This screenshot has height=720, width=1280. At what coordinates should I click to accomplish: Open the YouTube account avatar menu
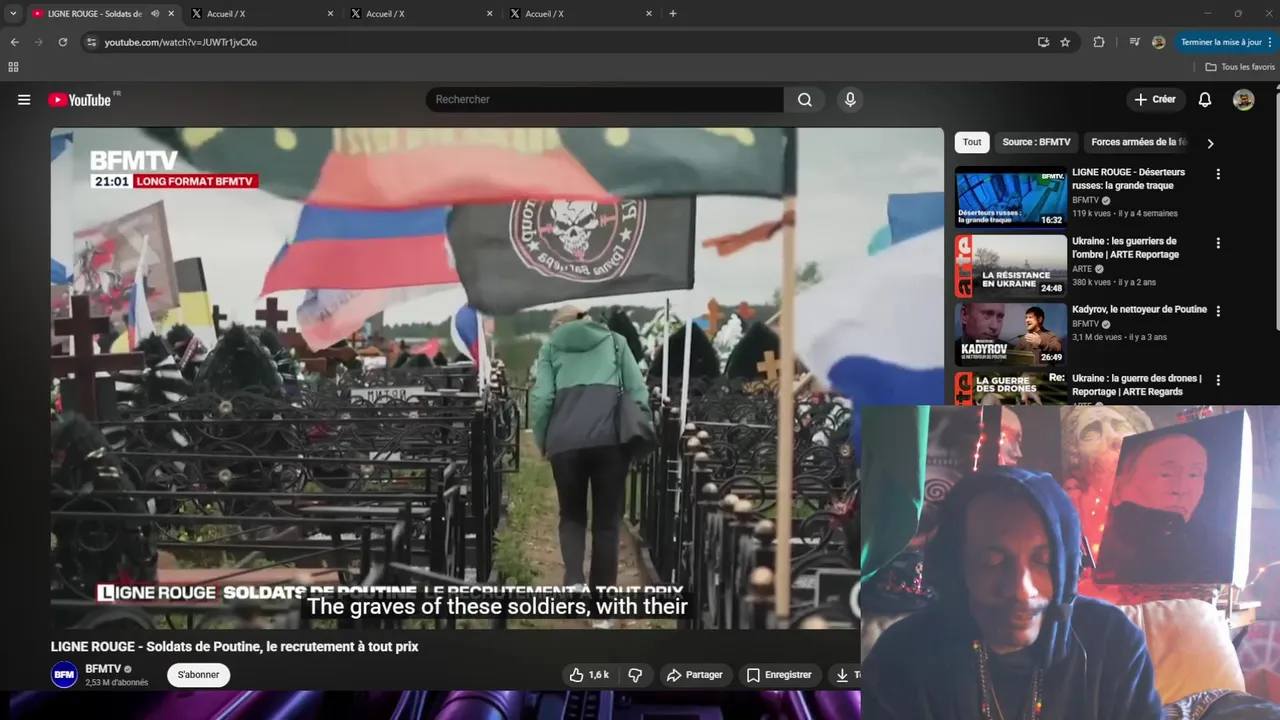1243,100
